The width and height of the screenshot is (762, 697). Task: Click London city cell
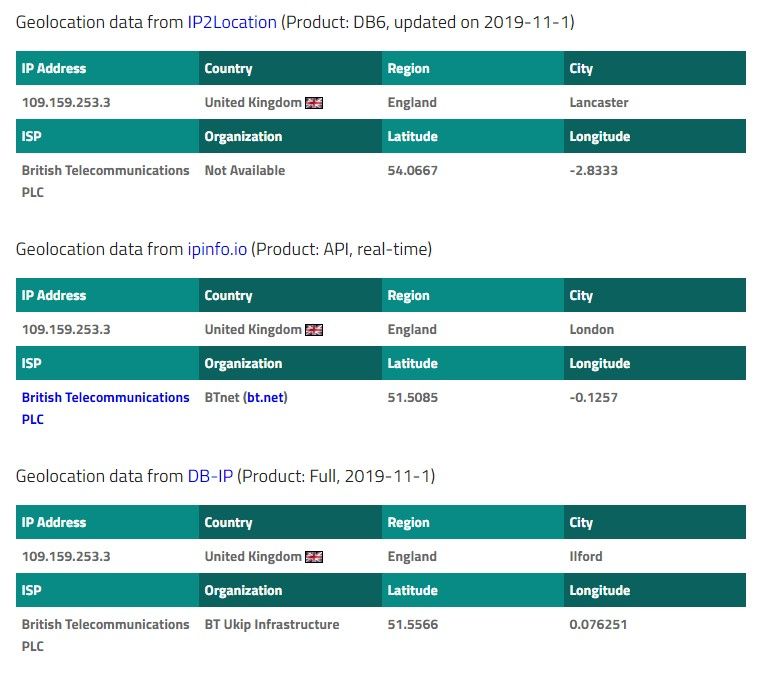pos(592,330)
